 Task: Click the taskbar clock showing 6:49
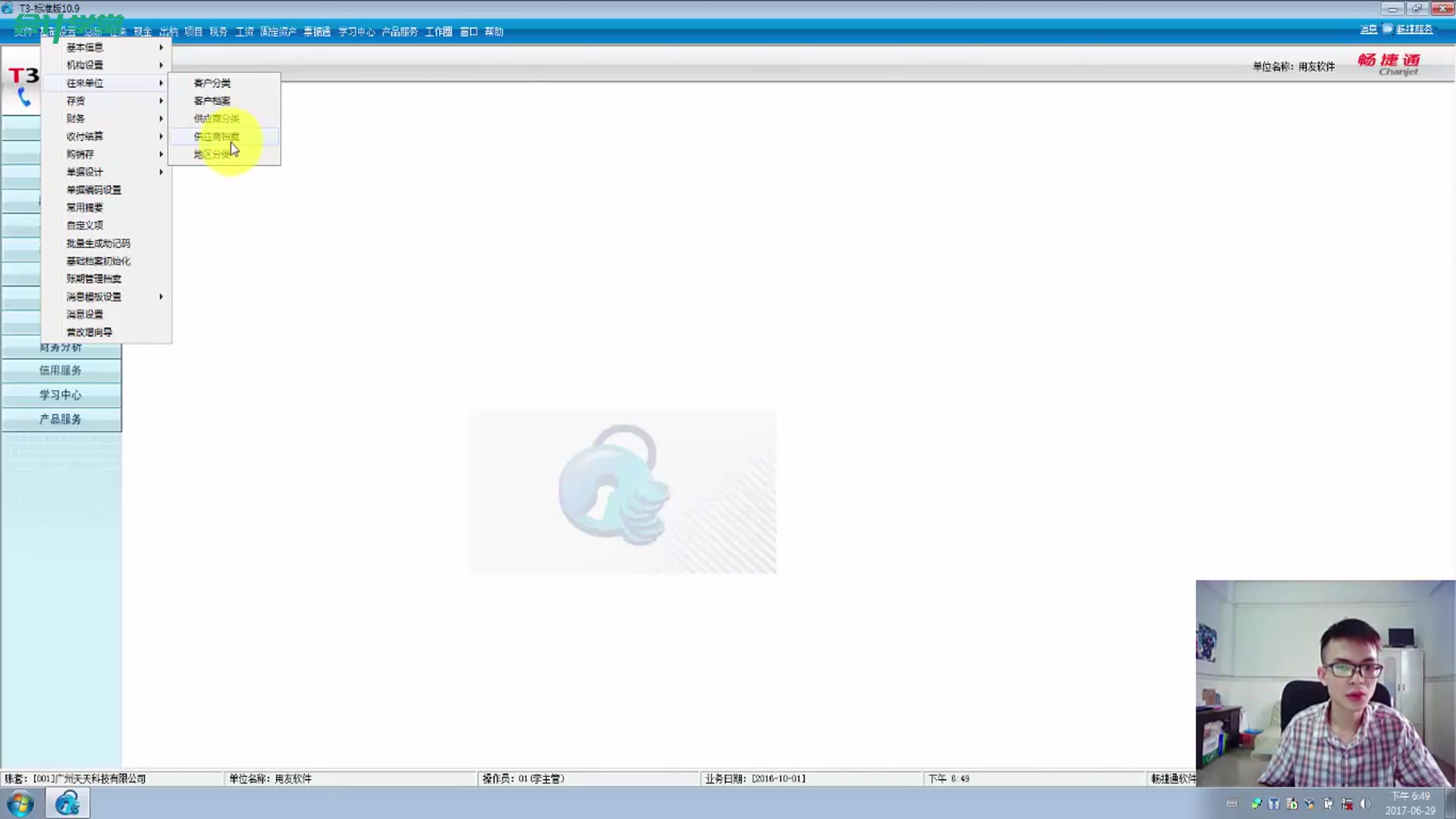click(1410, 803)
